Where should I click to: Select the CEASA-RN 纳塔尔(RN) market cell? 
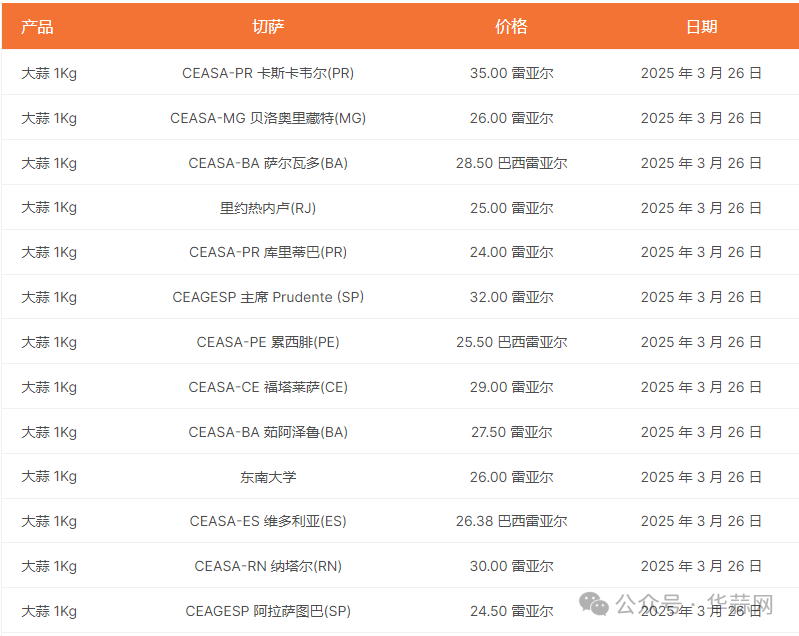pos(268,566)
